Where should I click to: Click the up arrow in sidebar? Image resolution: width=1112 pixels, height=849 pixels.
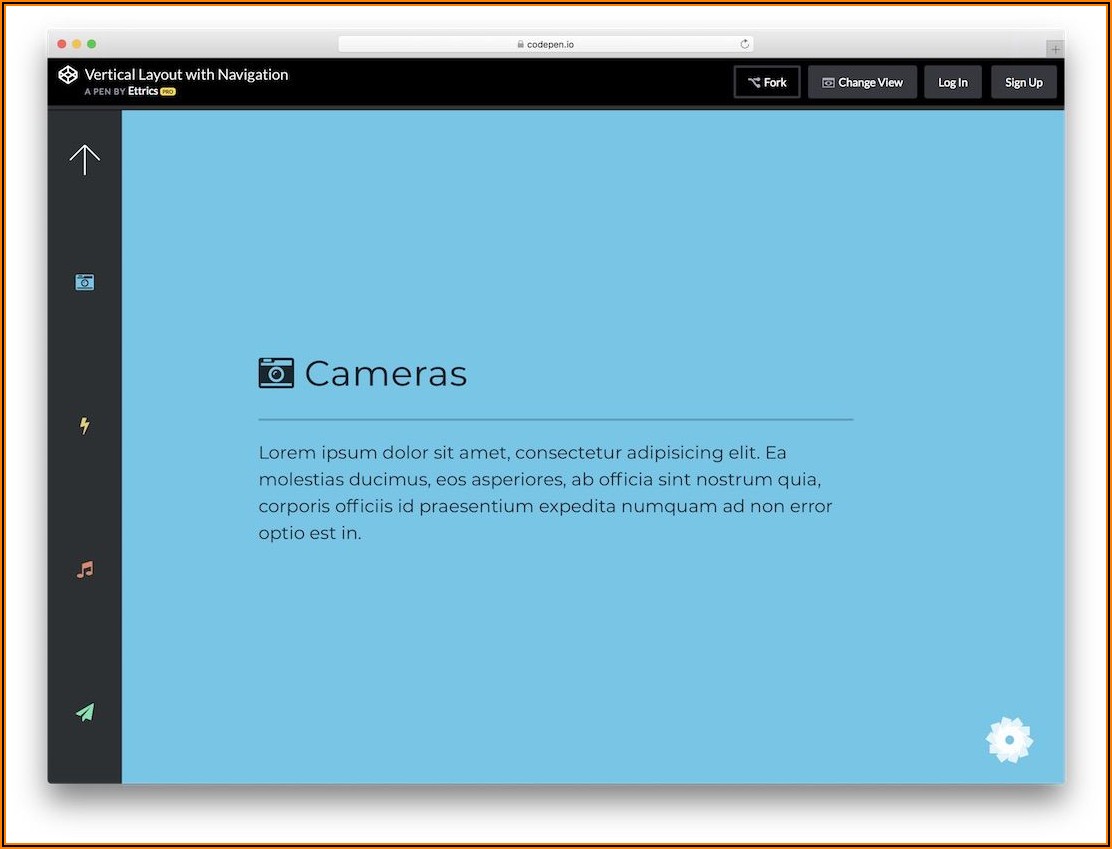[x=85, y=160]
